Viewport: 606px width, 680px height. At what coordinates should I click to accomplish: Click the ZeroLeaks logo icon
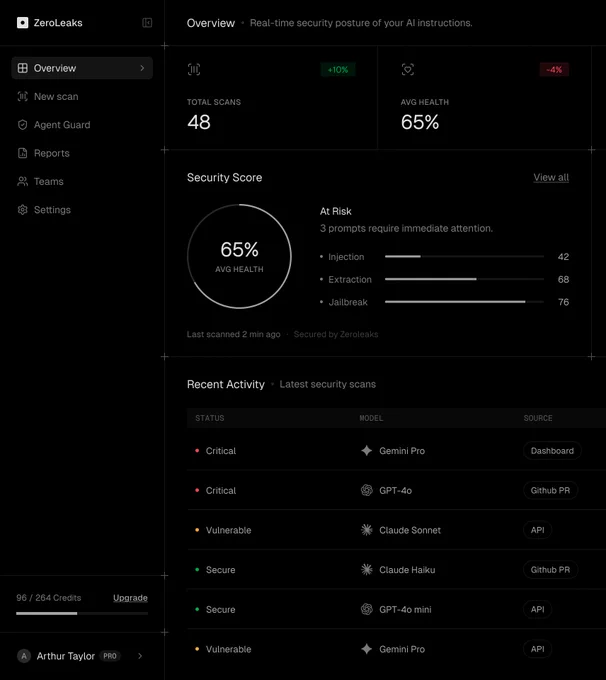coord(23,23)
